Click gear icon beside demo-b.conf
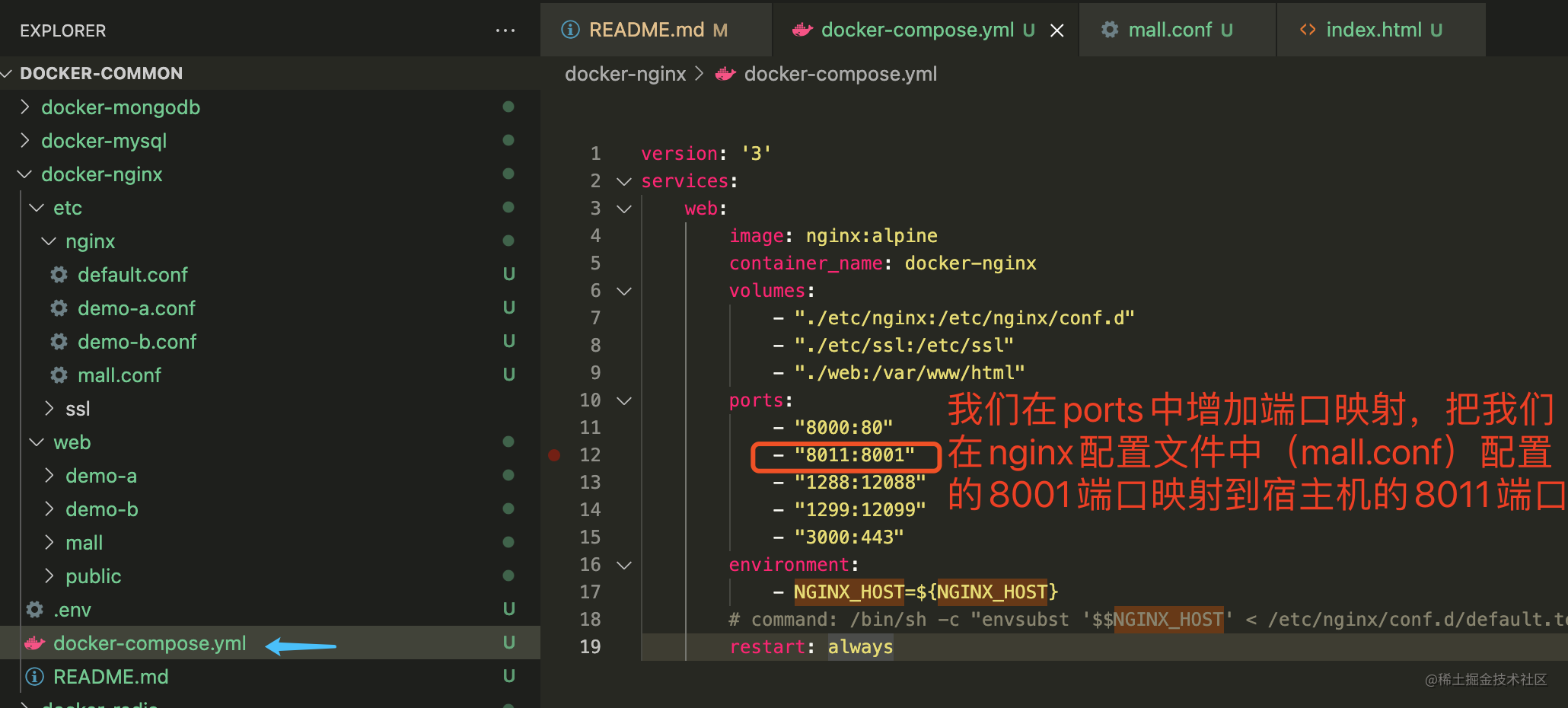Image resolution: width=1568 pixels, height=708 pixels. [x=59, y=341]
